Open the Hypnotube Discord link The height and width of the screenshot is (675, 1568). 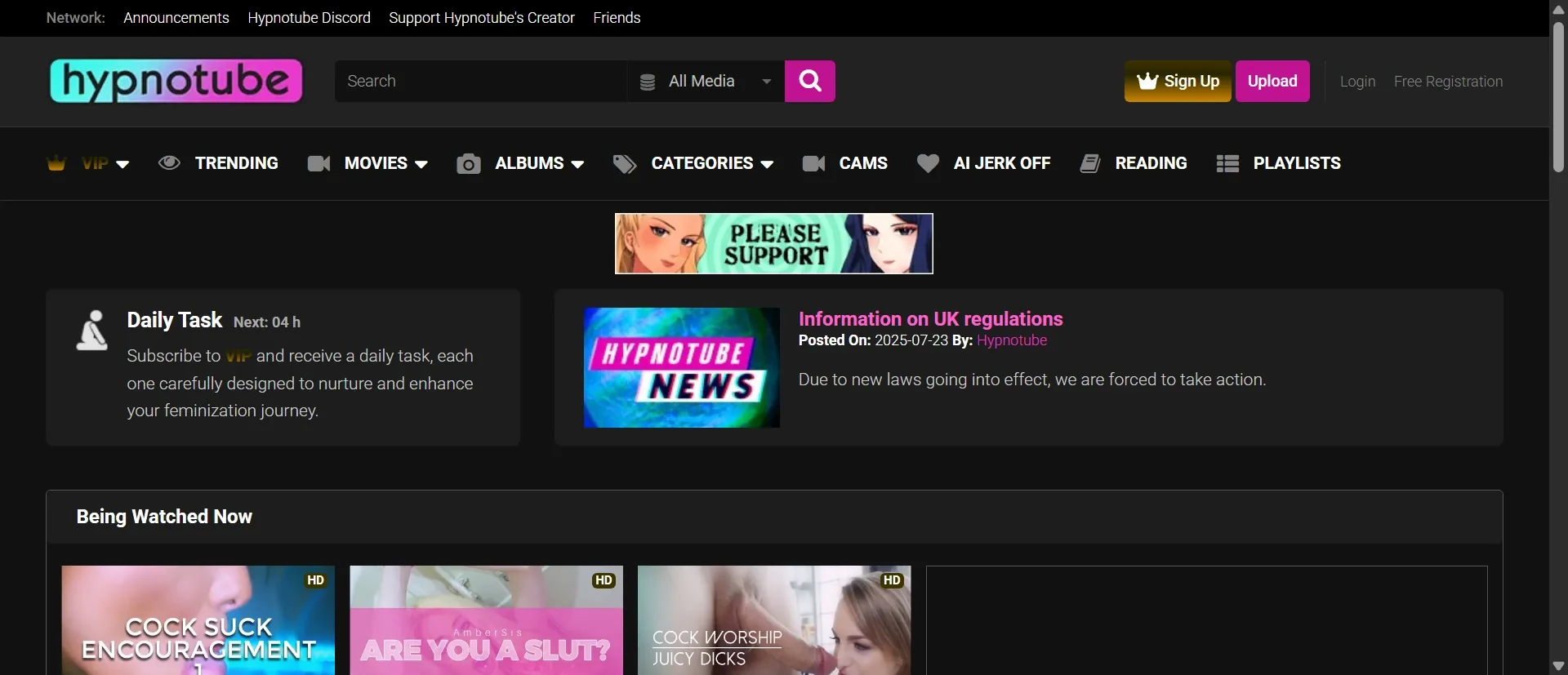coord(309,18)
